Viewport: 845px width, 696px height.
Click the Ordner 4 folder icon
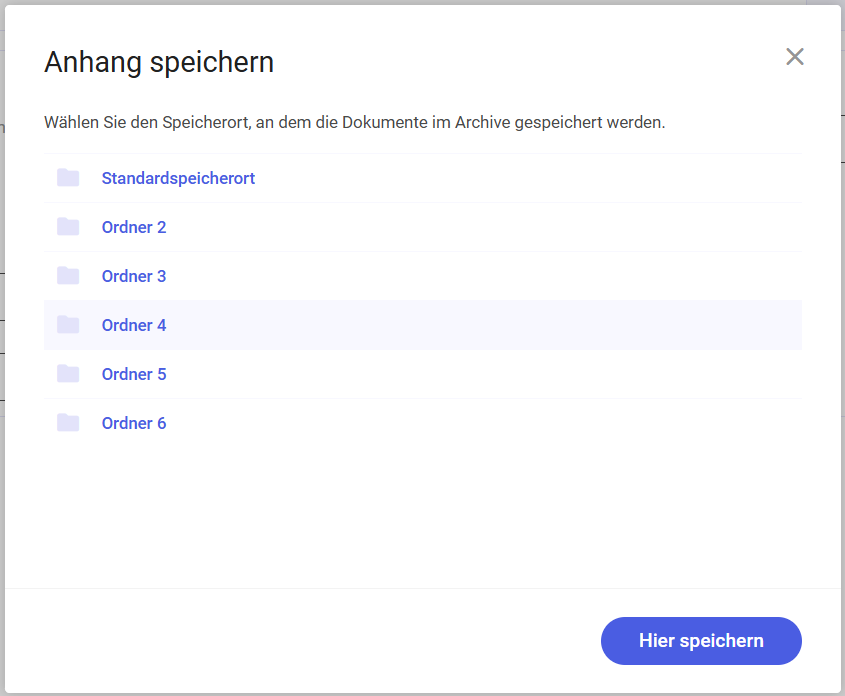click(68, 325)
